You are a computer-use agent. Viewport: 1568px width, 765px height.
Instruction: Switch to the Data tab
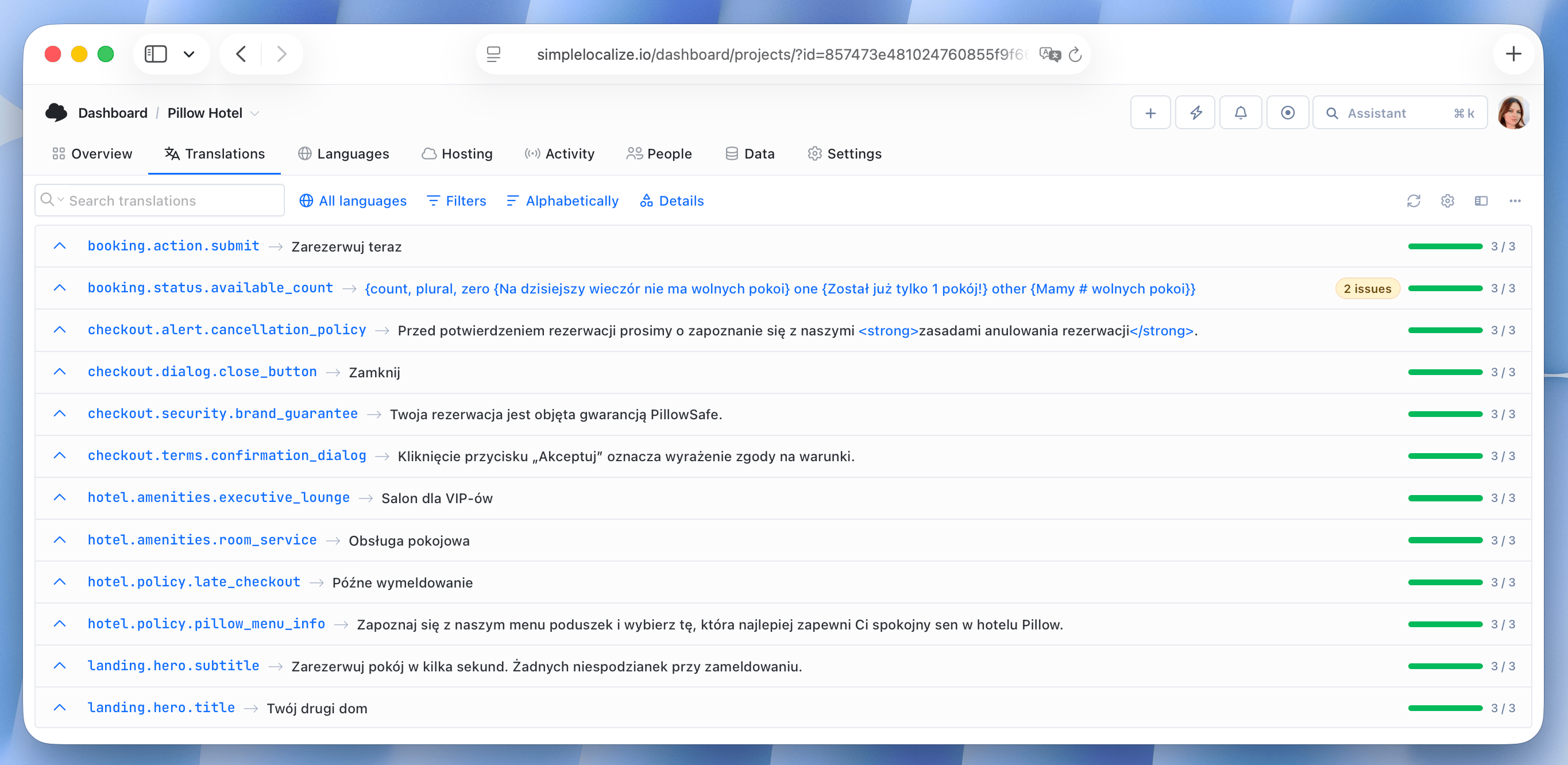(750, 154)
